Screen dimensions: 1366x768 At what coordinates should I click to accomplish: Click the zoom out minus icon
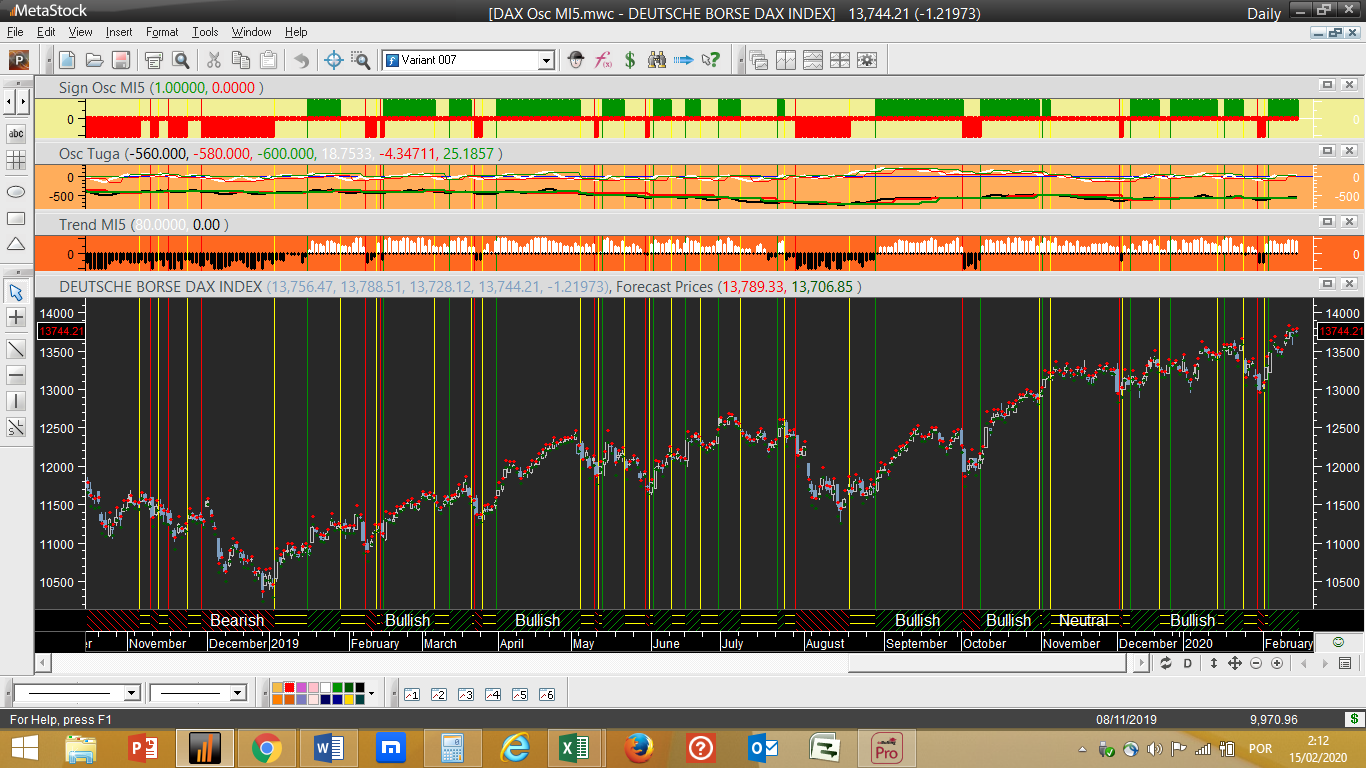pyautogui.click(x=1255, y=663)
